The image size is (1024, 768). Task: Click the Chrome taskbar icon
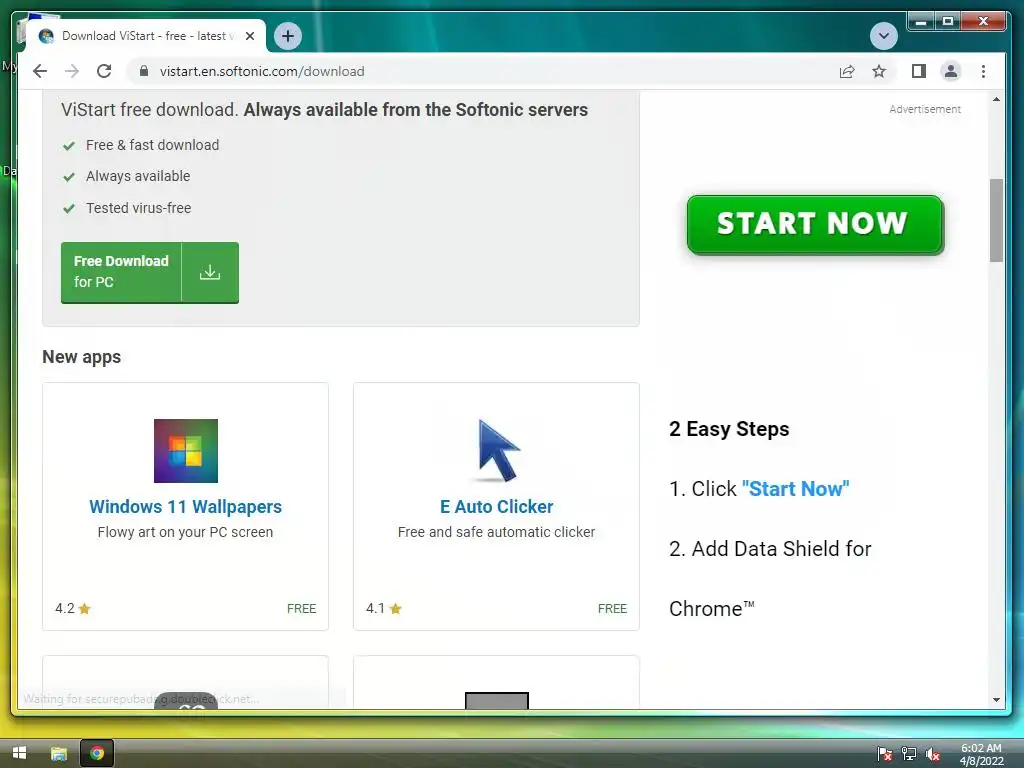(x=97, y=753)
